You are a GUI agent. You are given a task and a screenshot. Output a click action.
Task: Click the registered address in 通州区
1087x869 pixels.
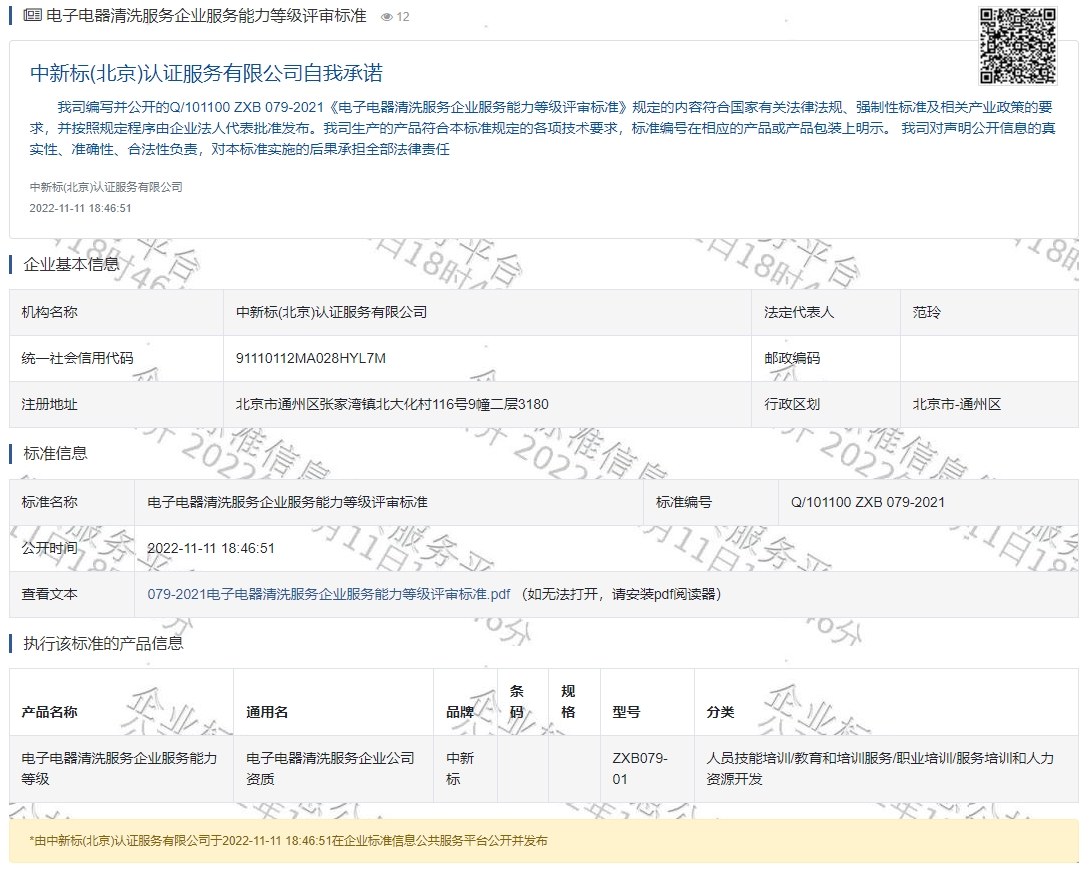click(392, 404)
